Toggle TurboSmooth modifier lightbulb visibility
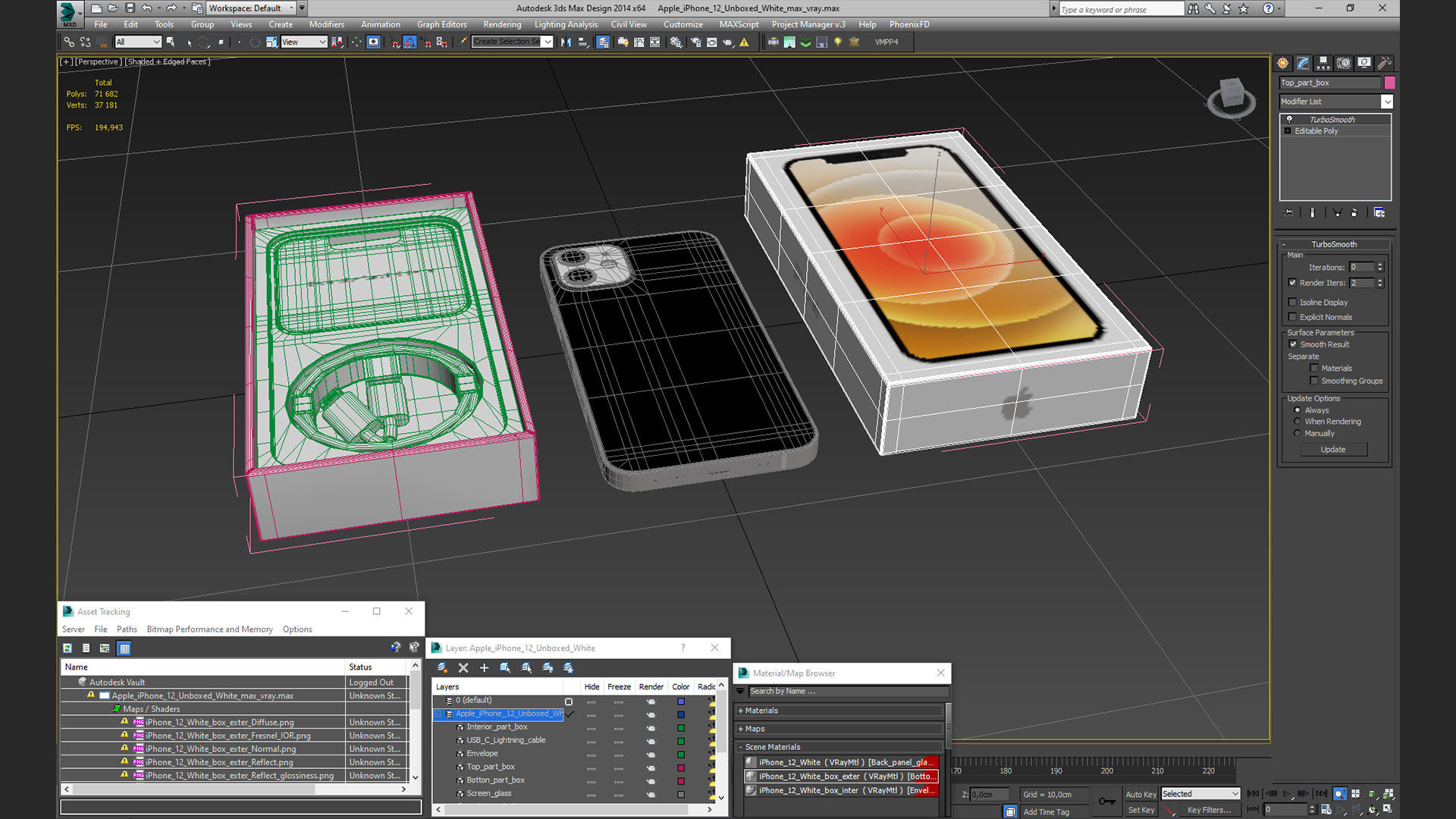 click(x=1288, y=120)
